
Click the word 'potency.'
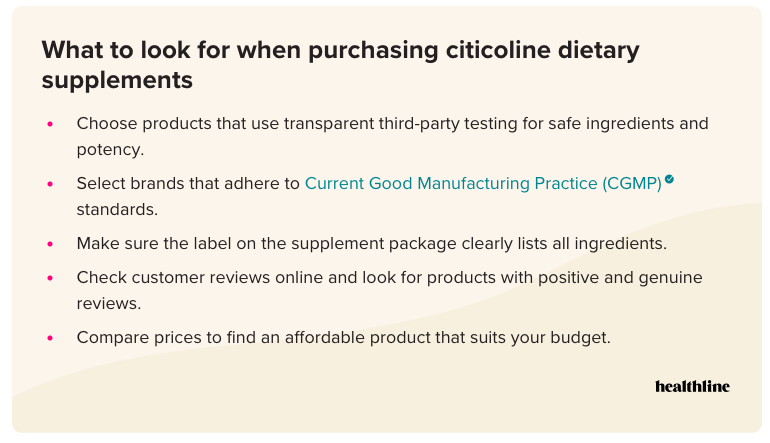[110, 150]
